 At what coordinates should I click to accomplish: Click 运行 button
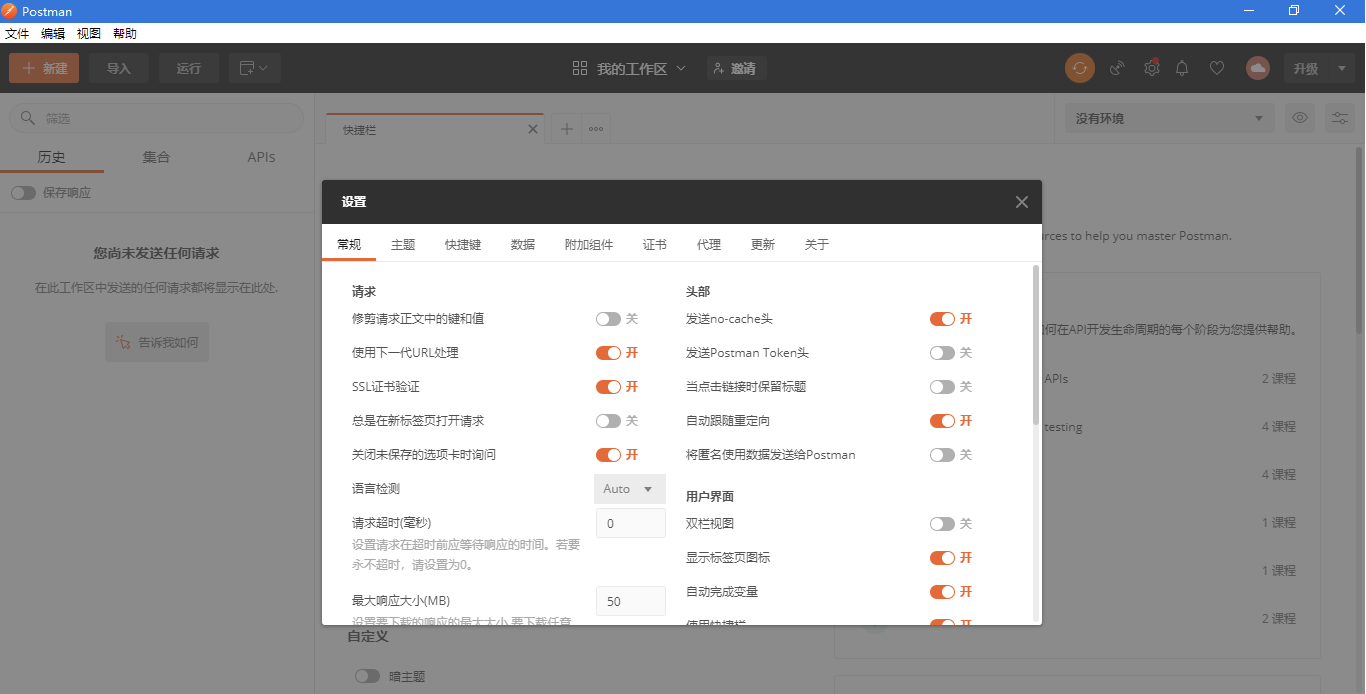point(189,68)
